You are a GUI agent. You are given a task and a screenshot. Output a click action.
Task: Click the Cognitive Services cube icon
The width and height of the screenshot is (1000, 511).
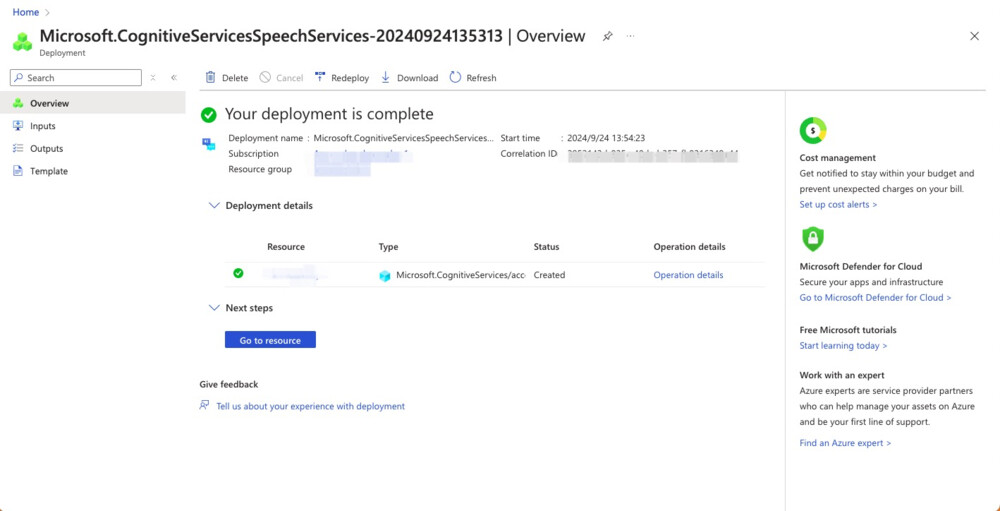(385, 276)
